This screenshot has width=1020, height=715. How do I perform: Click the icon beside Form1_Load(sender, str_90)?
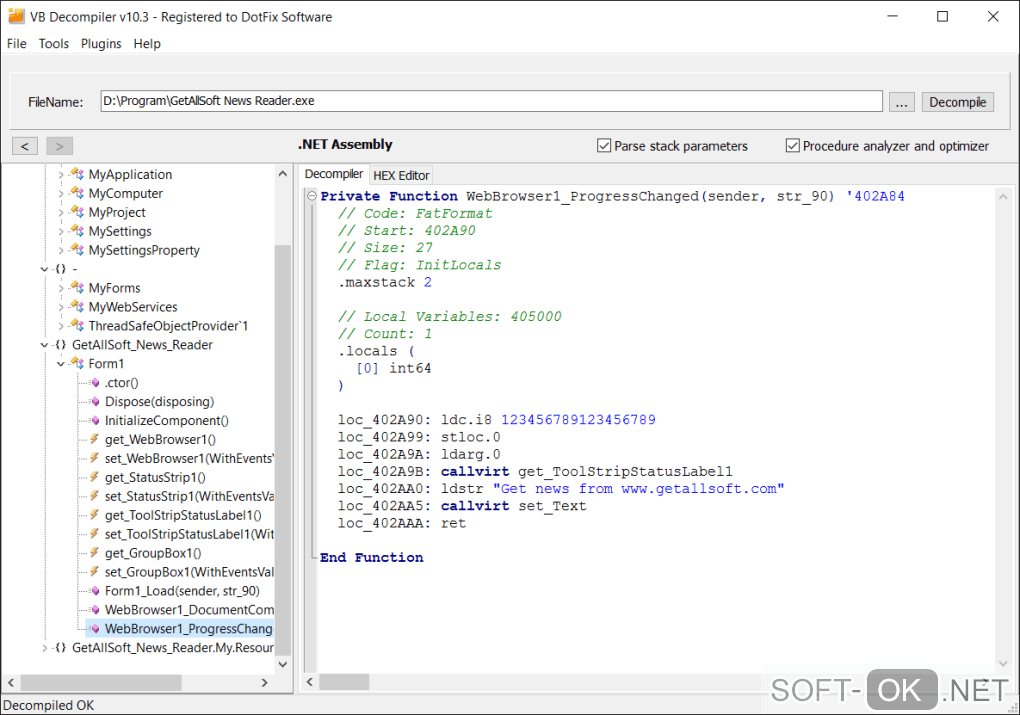click(x=94, y=591)
